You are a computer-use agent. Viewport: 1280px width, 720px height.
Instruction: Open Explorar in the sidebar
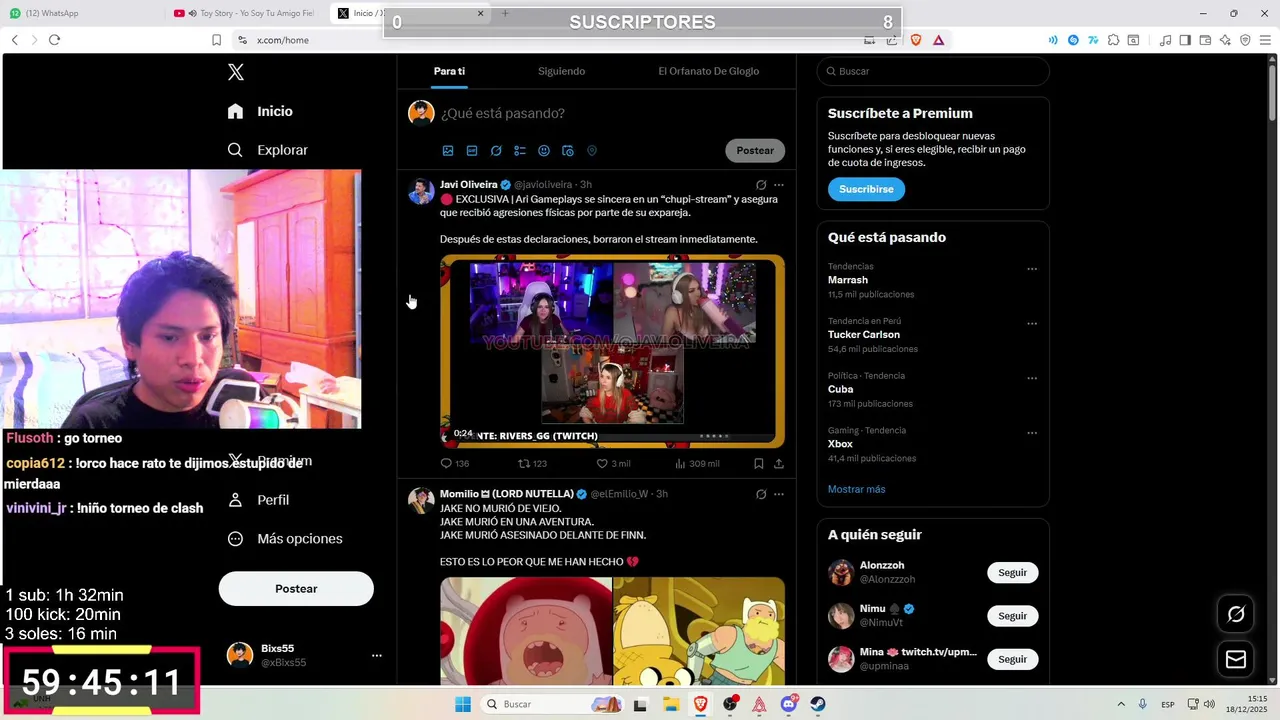(267, 150)
